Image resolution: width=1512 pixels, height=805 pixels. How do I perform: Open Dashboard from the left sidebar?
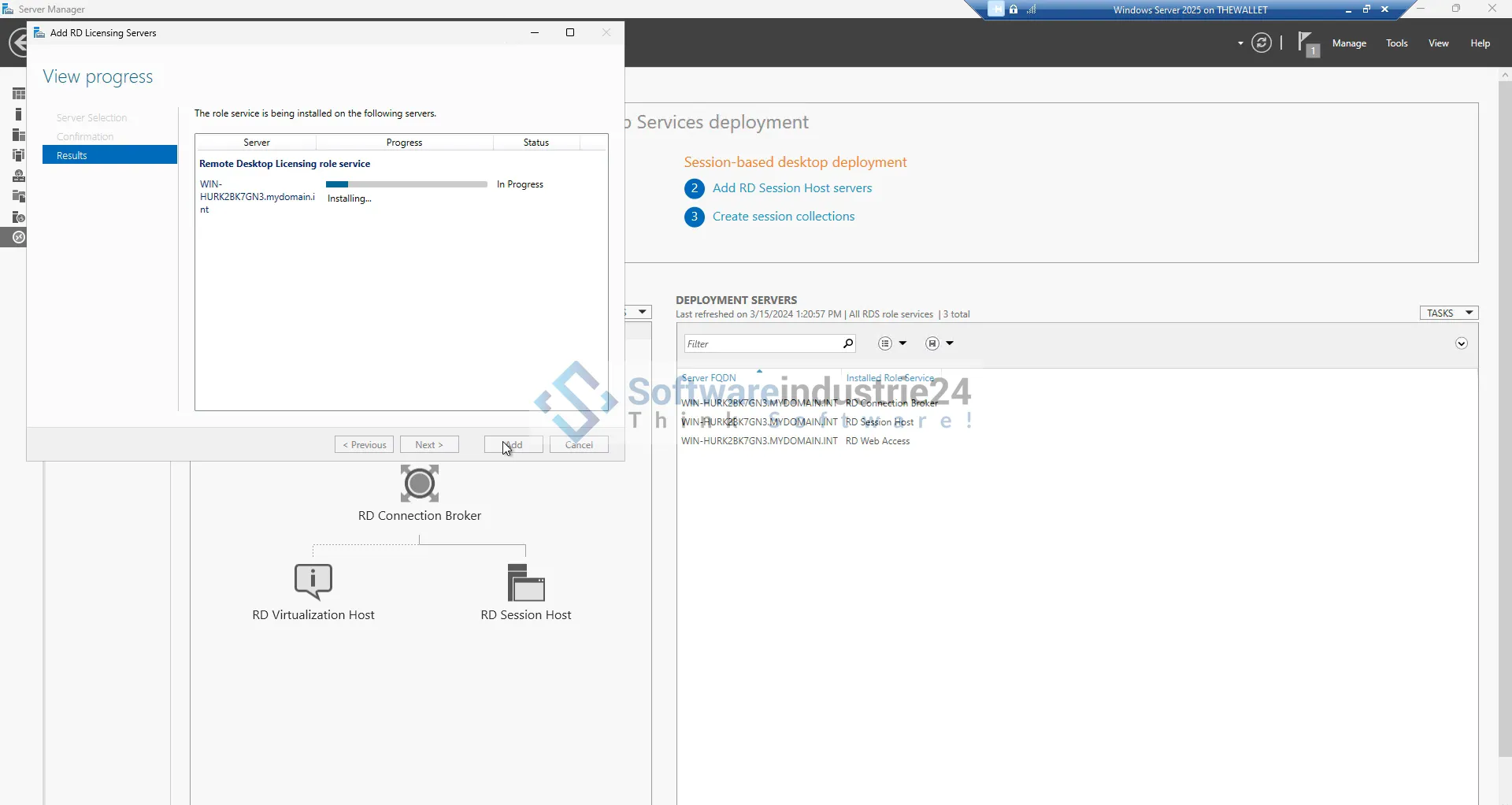pos(19,94)
